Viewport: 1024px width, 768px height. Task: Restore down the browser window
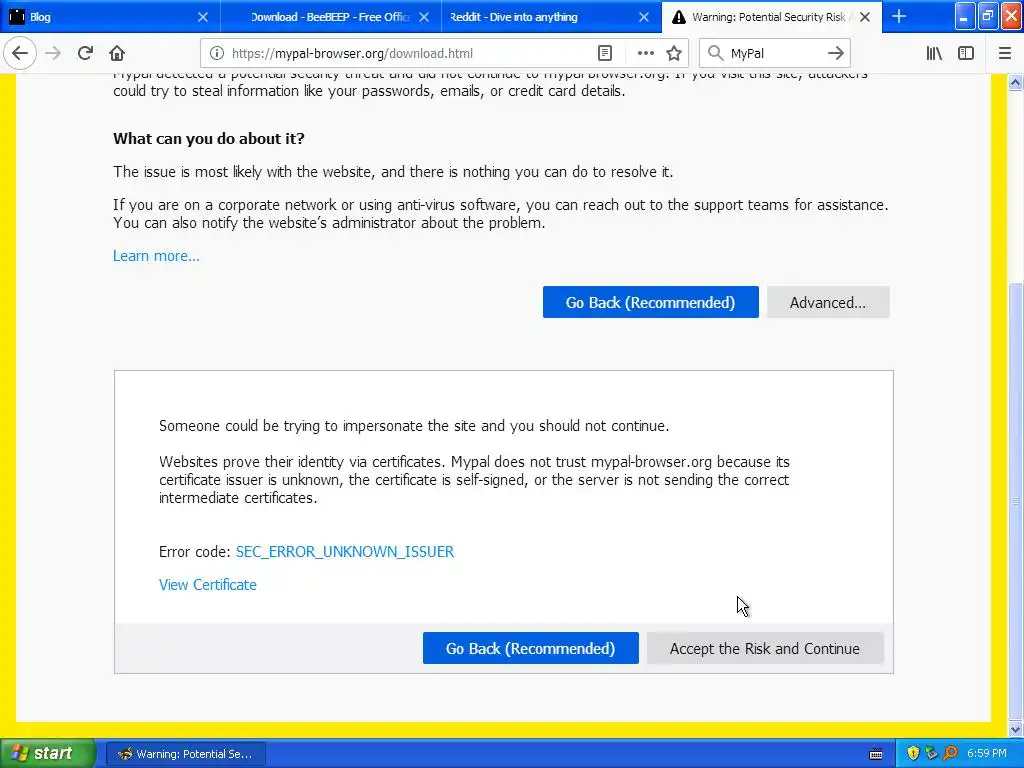click(x=988, y=16)
